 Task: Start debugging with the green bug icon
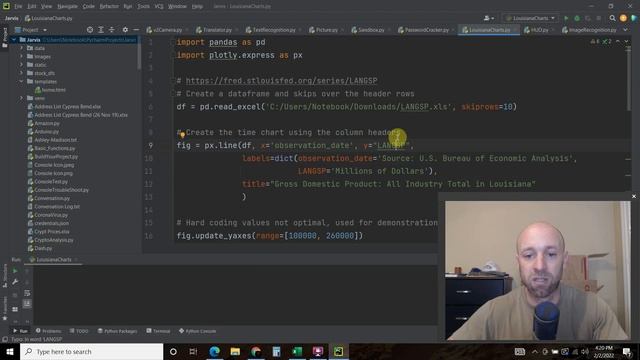(577, 18)
